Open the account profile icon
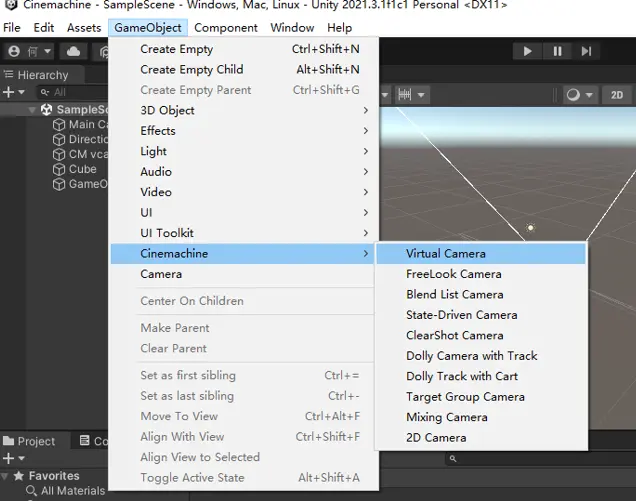Viewport: 636px width, 501px height. pyautogui.click(x=14, y=52)
